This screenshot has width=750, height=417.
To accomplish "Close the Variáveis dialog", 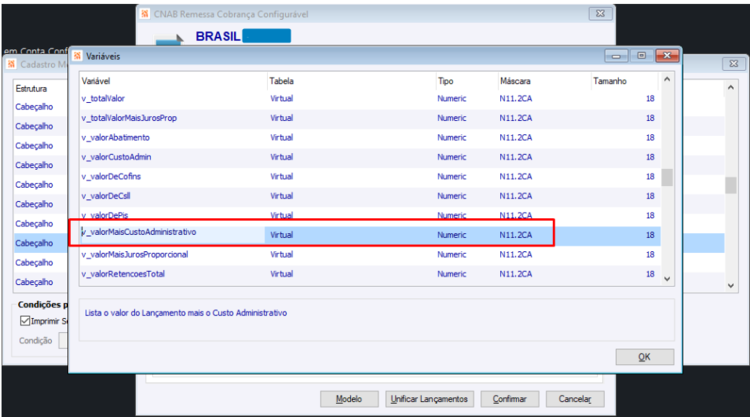I will click(x=667, y=56).
